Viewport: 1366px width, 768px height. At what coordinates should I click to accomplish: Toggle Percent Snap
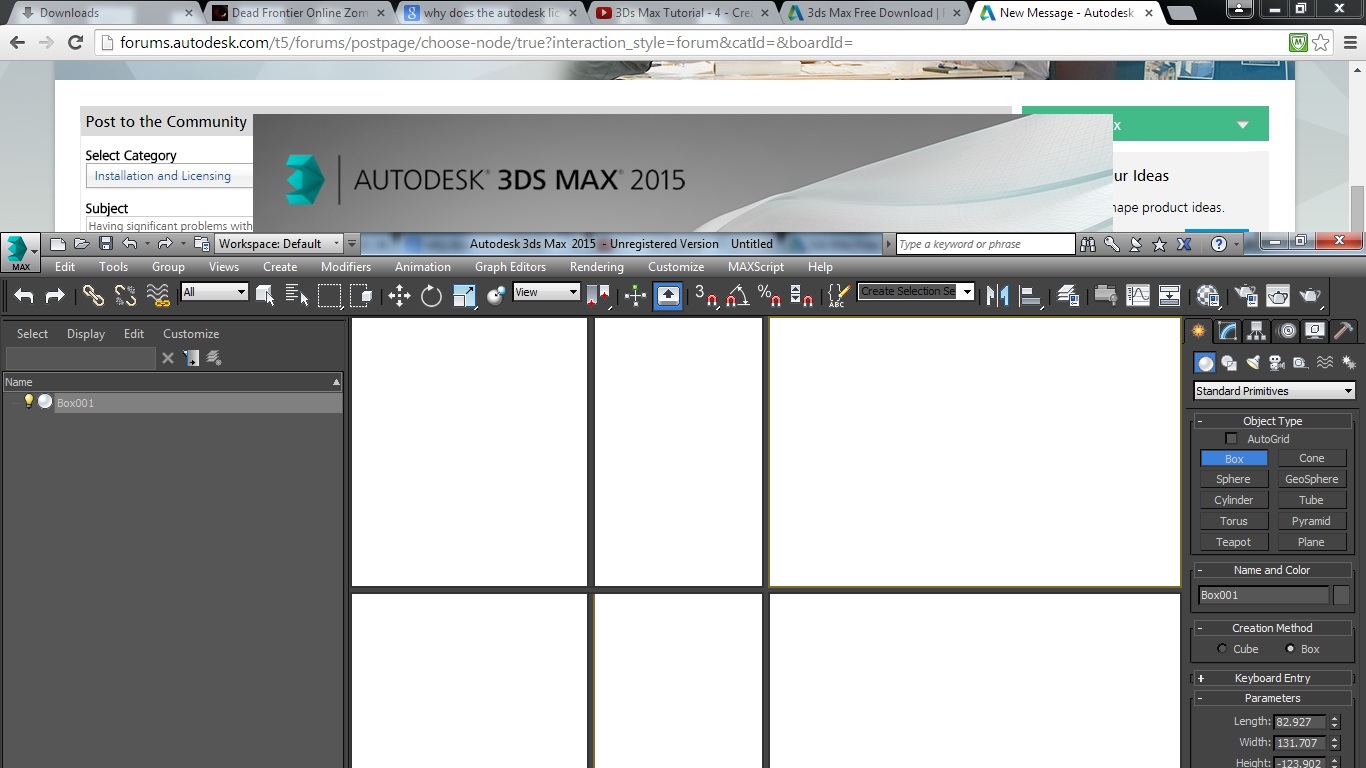(769, 295)
